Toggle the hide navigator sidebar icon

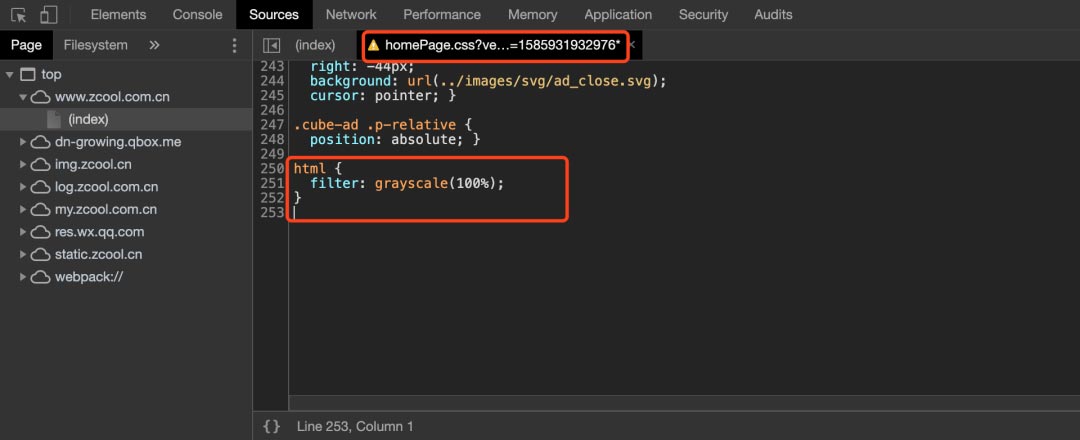click(x=272, y=45)
